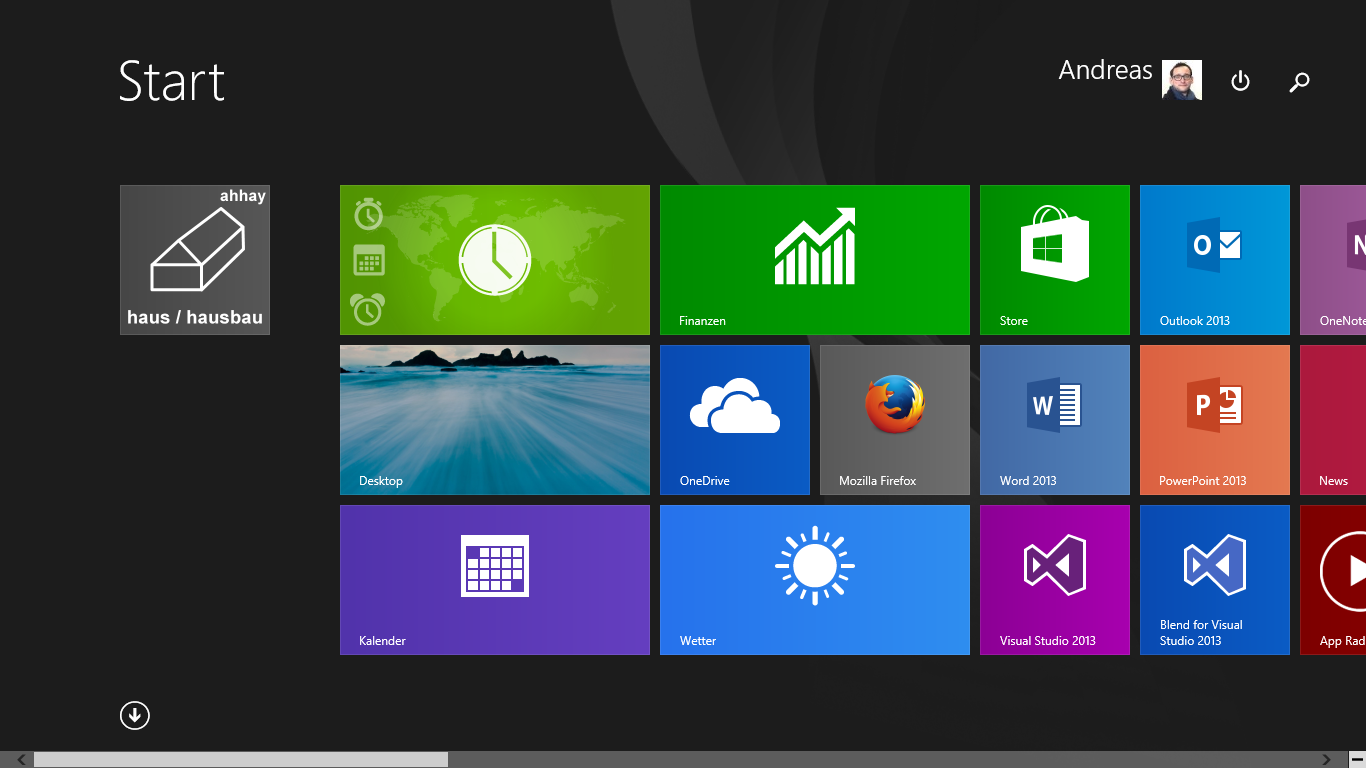This screenshot has width=1366, height=768.
Task: Click the power options button
Action: [x=1240, y=81]
